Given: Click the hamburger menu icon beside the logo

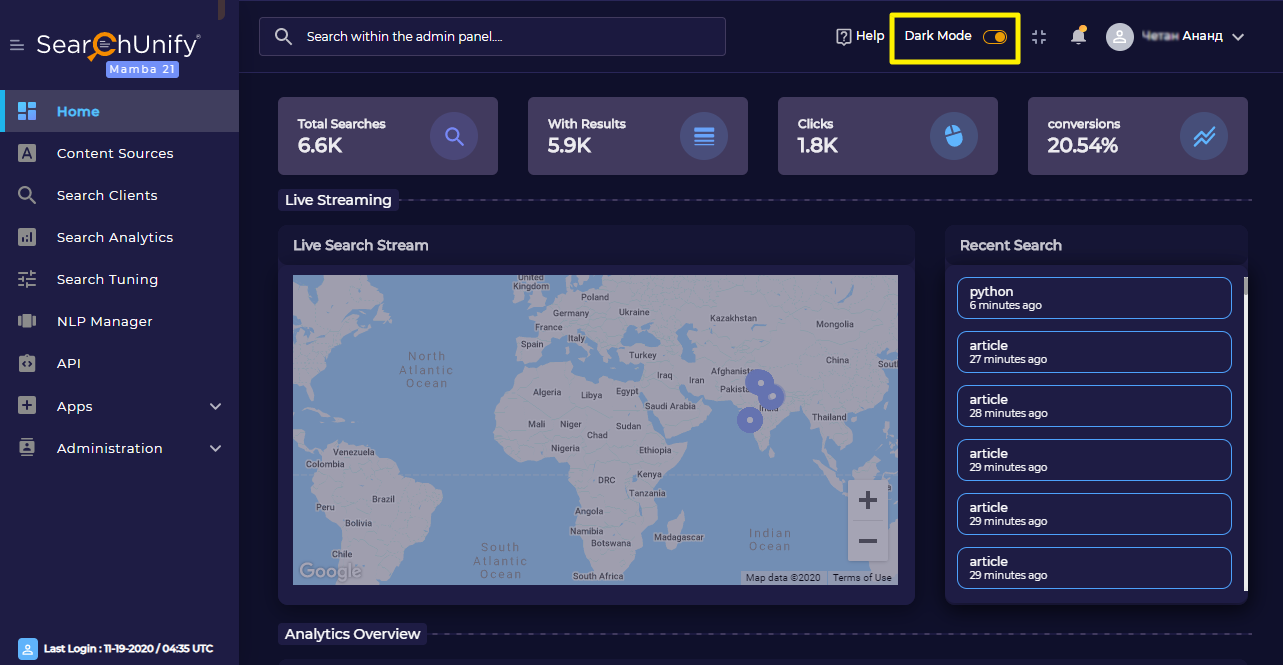Looking at the screenshot, I should tap(16, 45).
